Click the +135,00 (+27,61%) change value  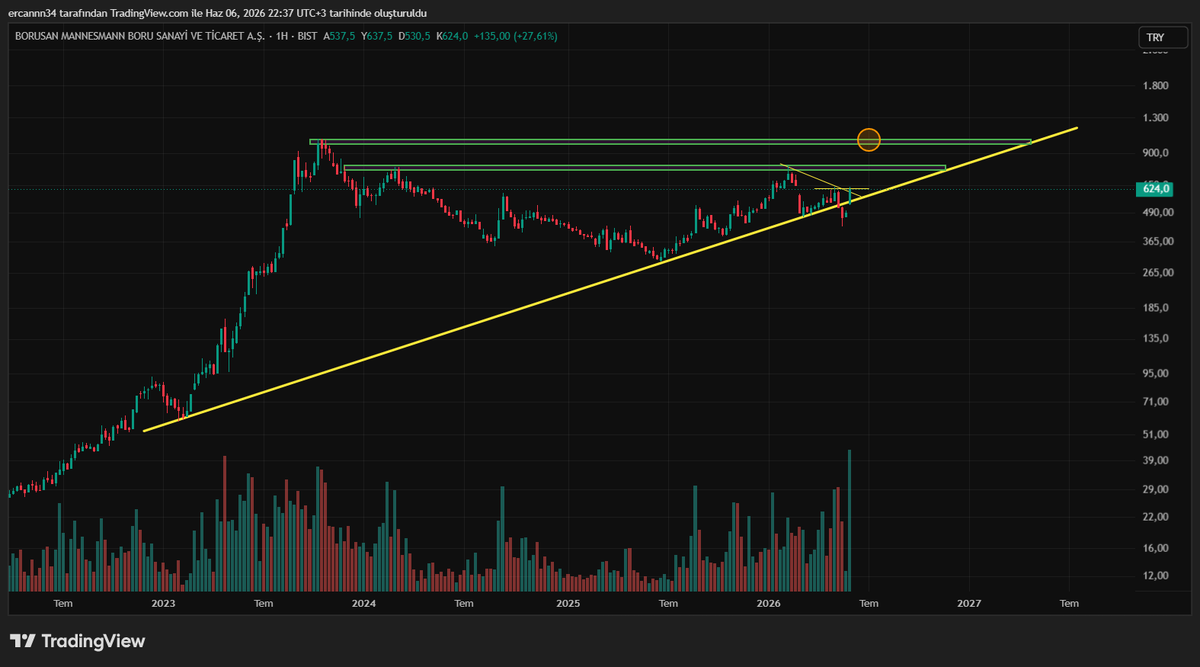point(516,36)
